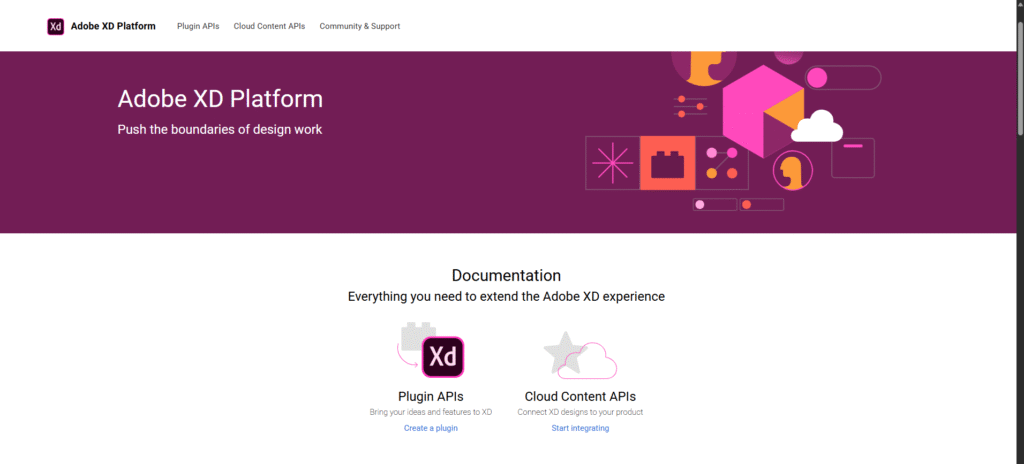Click the Adobe XD Platform hero heading
The height and width of the screenshot is (464, 1024).
click(220, 99)
